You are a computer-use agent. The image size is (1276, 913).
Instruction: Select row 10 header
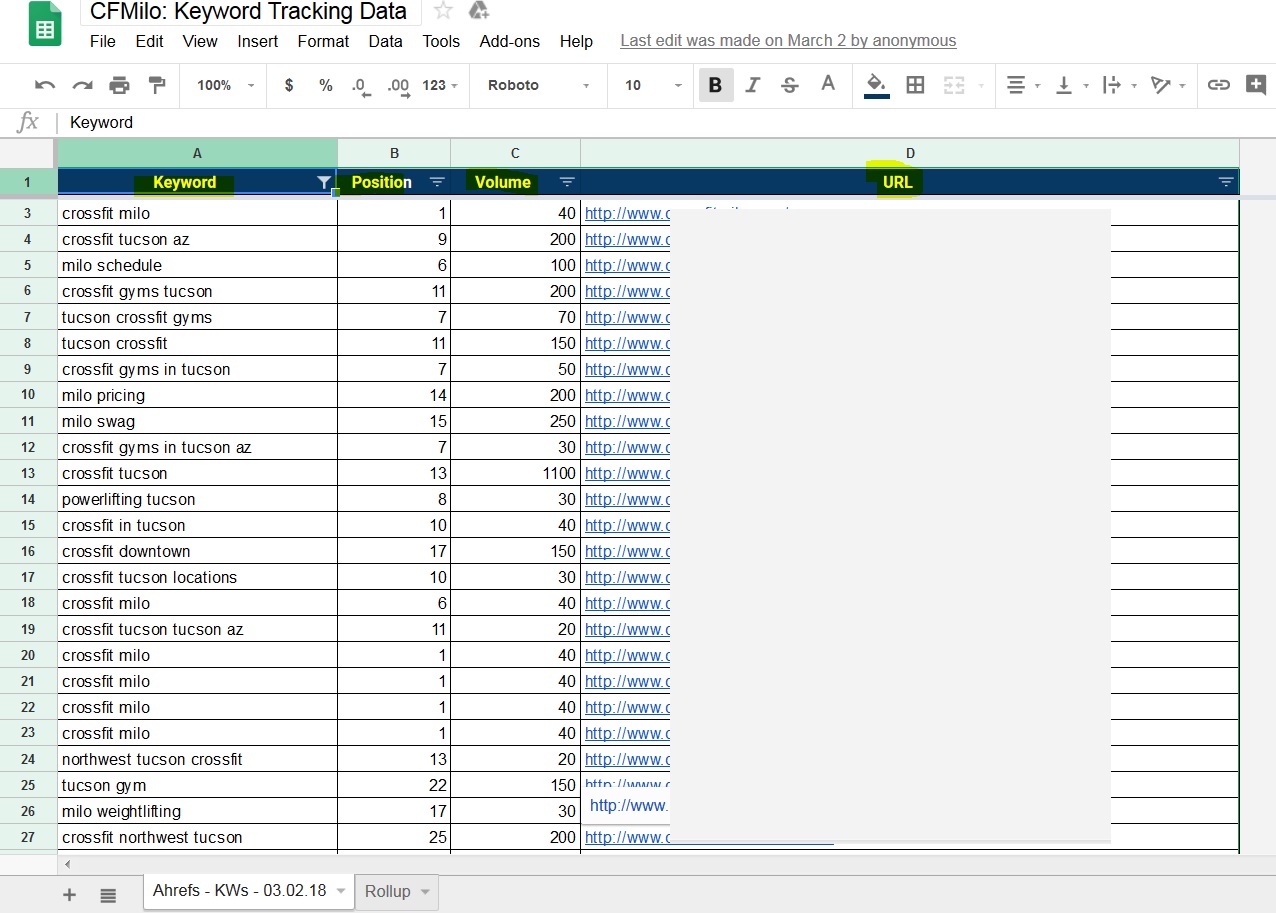click(x=28, y=395)
